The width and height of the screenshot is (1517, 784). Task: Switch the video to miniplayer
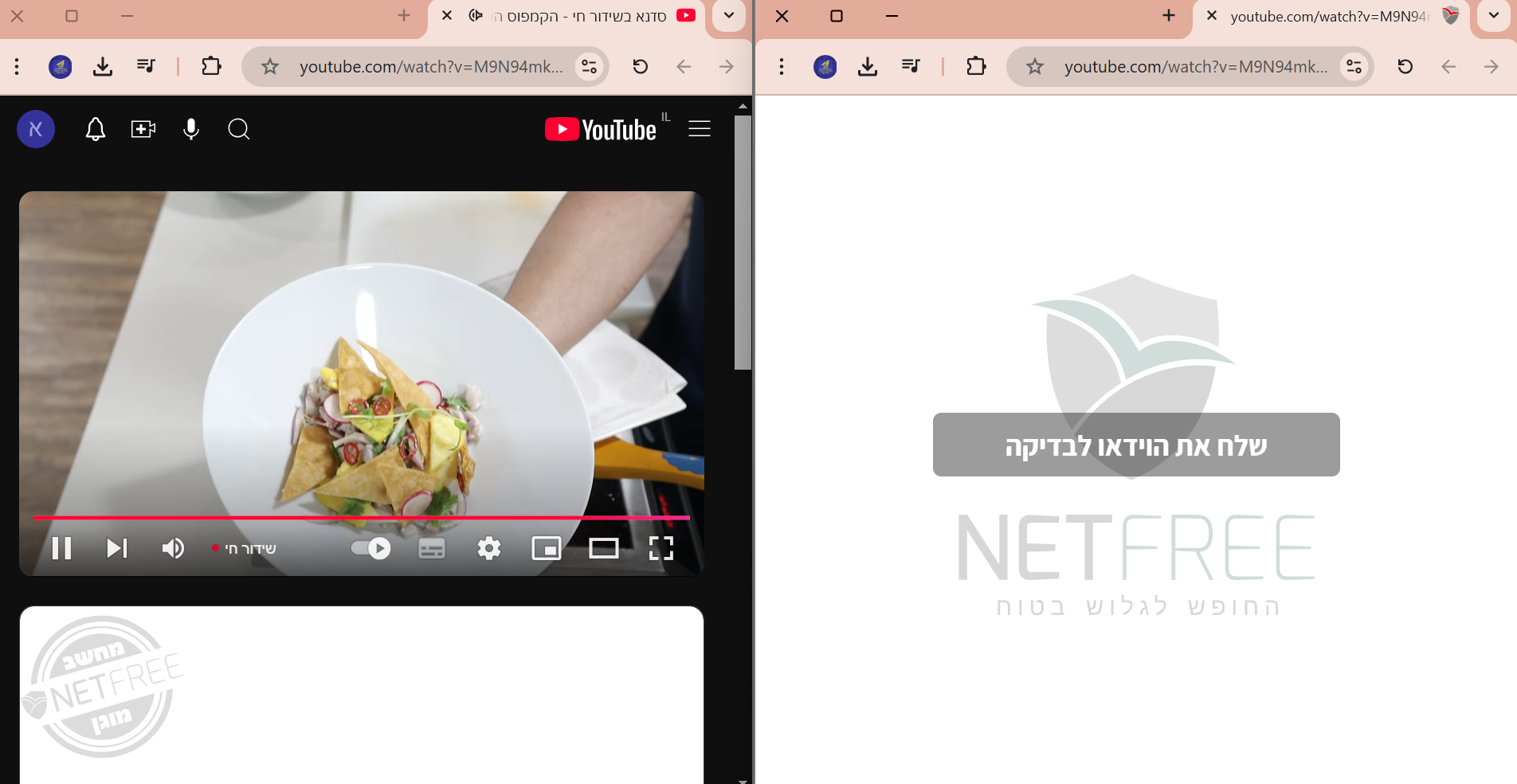[547, 548]
